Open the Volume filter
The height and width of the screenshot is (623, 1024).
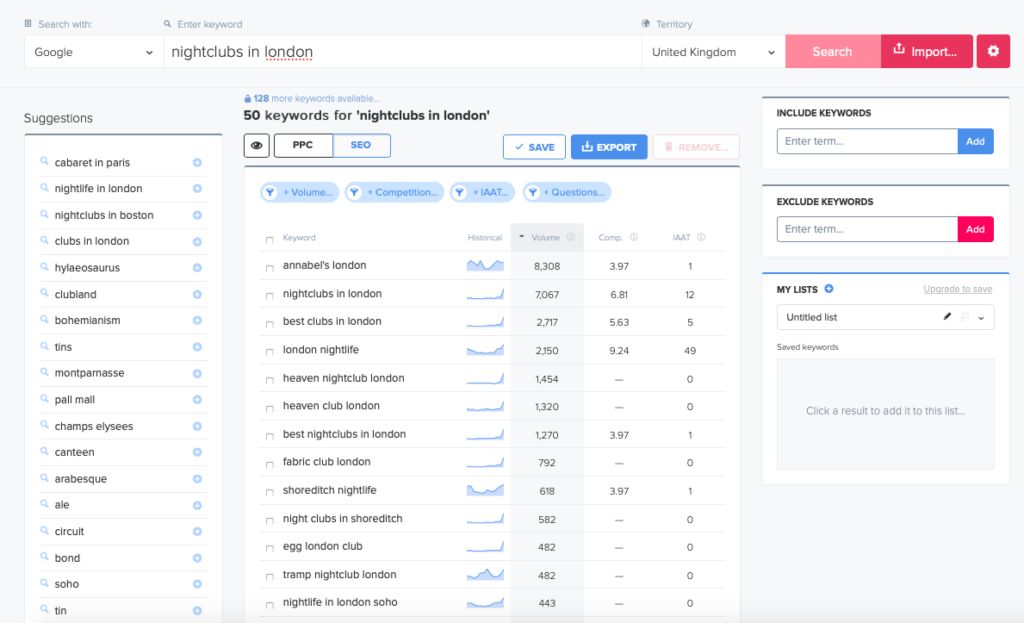coord(300,192)
